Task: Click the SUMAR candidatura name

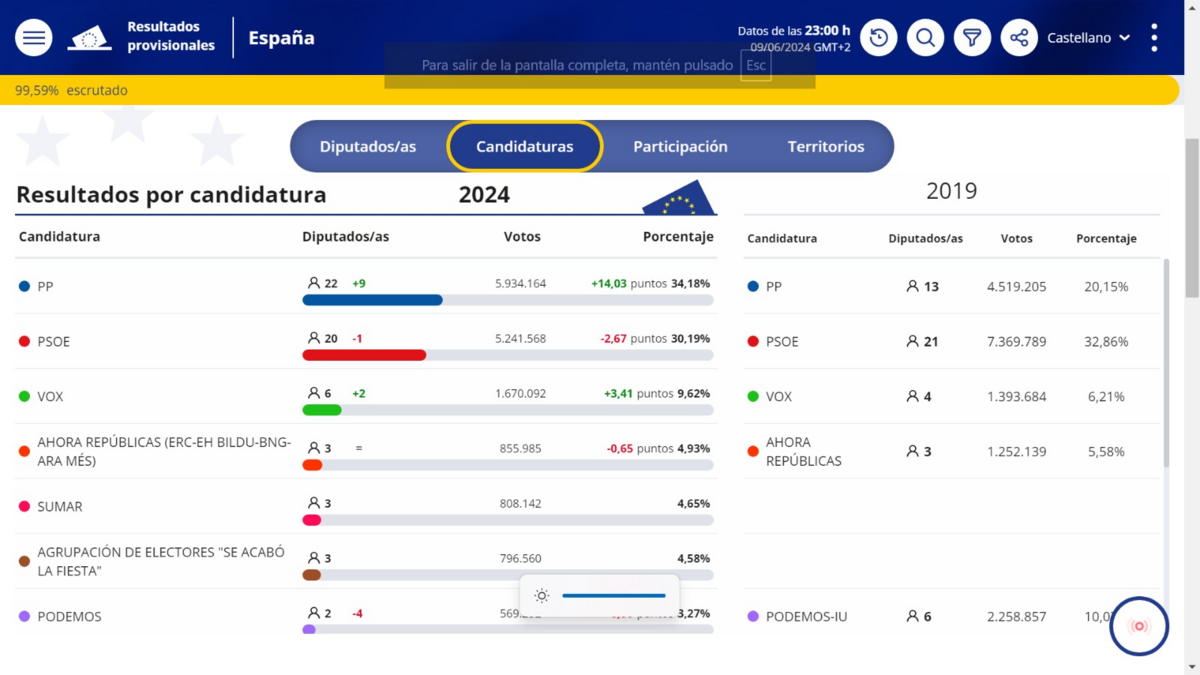Action: pos(60,506)
